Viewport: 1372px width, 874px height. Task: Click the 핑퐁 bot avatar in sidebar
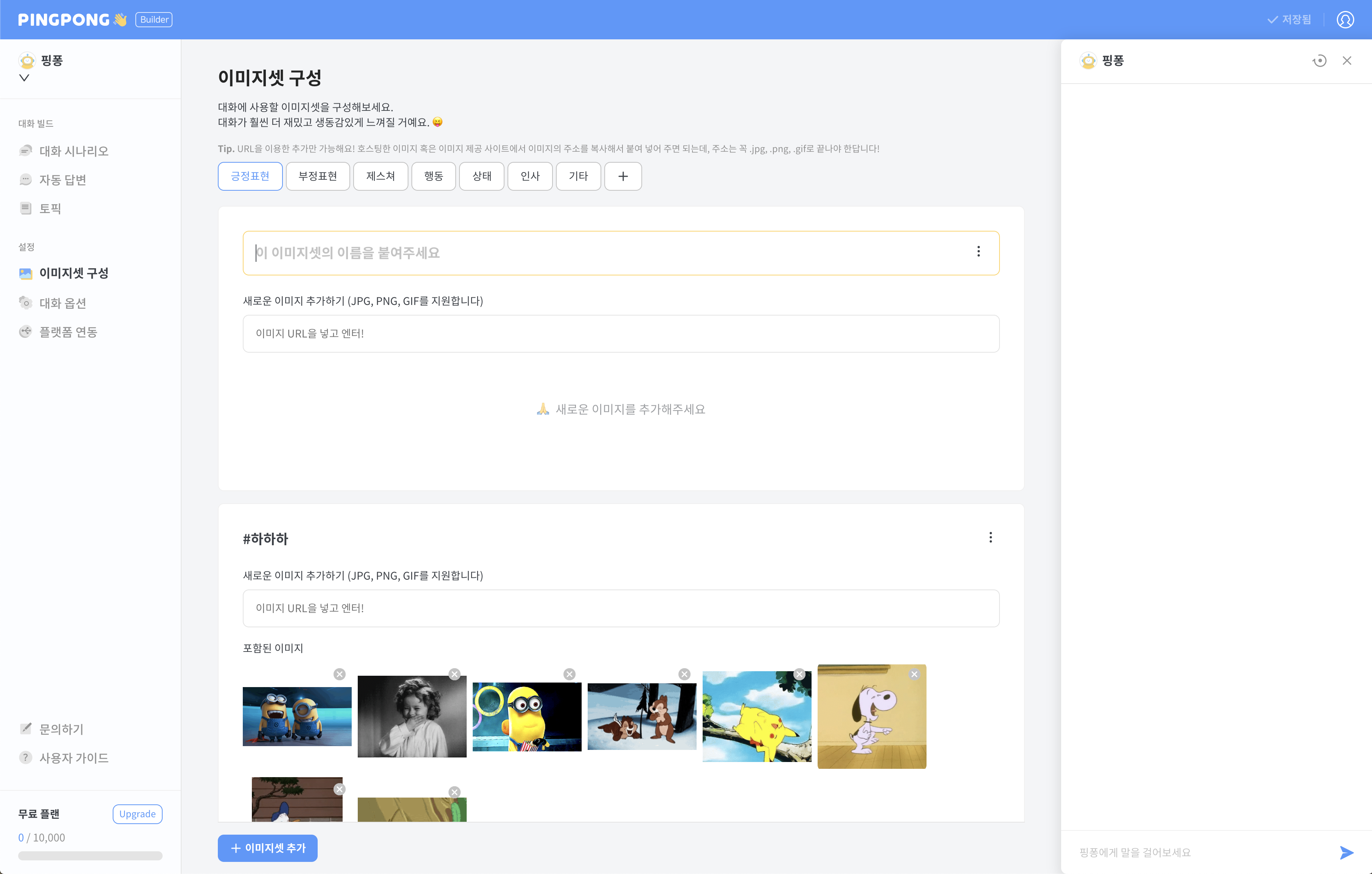tap(27, 60)
